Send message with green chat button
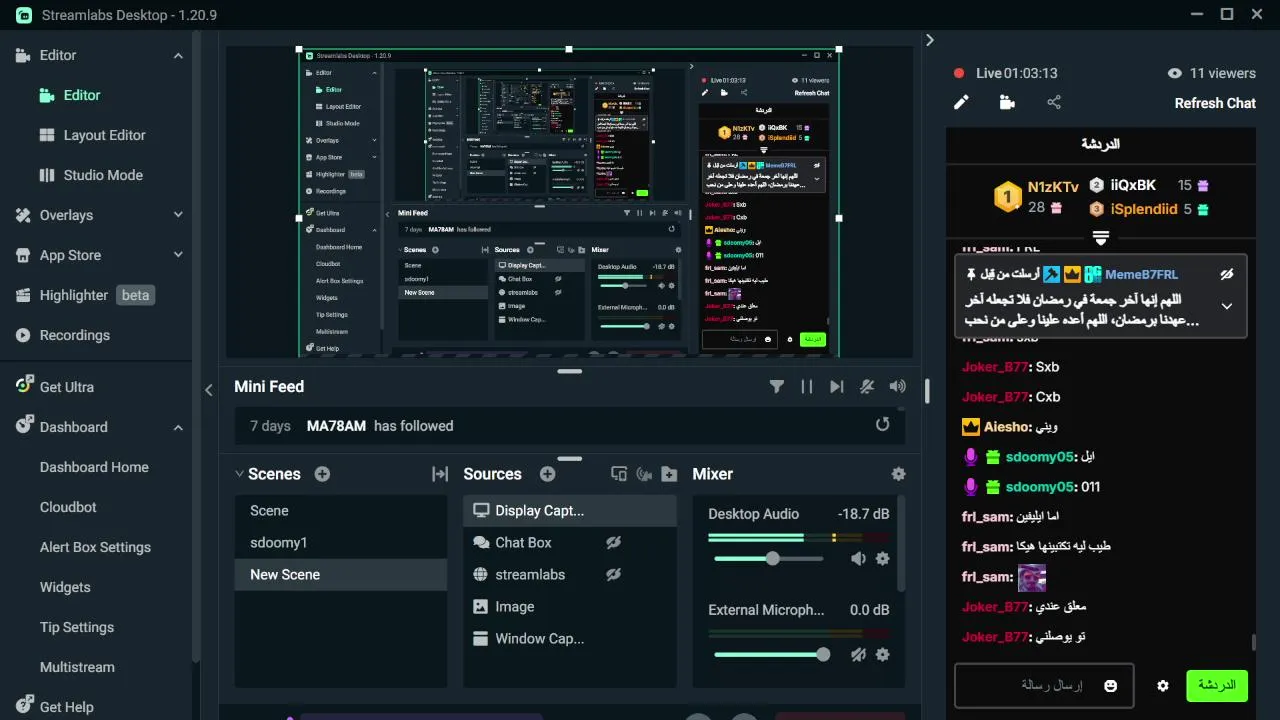 [1217, 685]
